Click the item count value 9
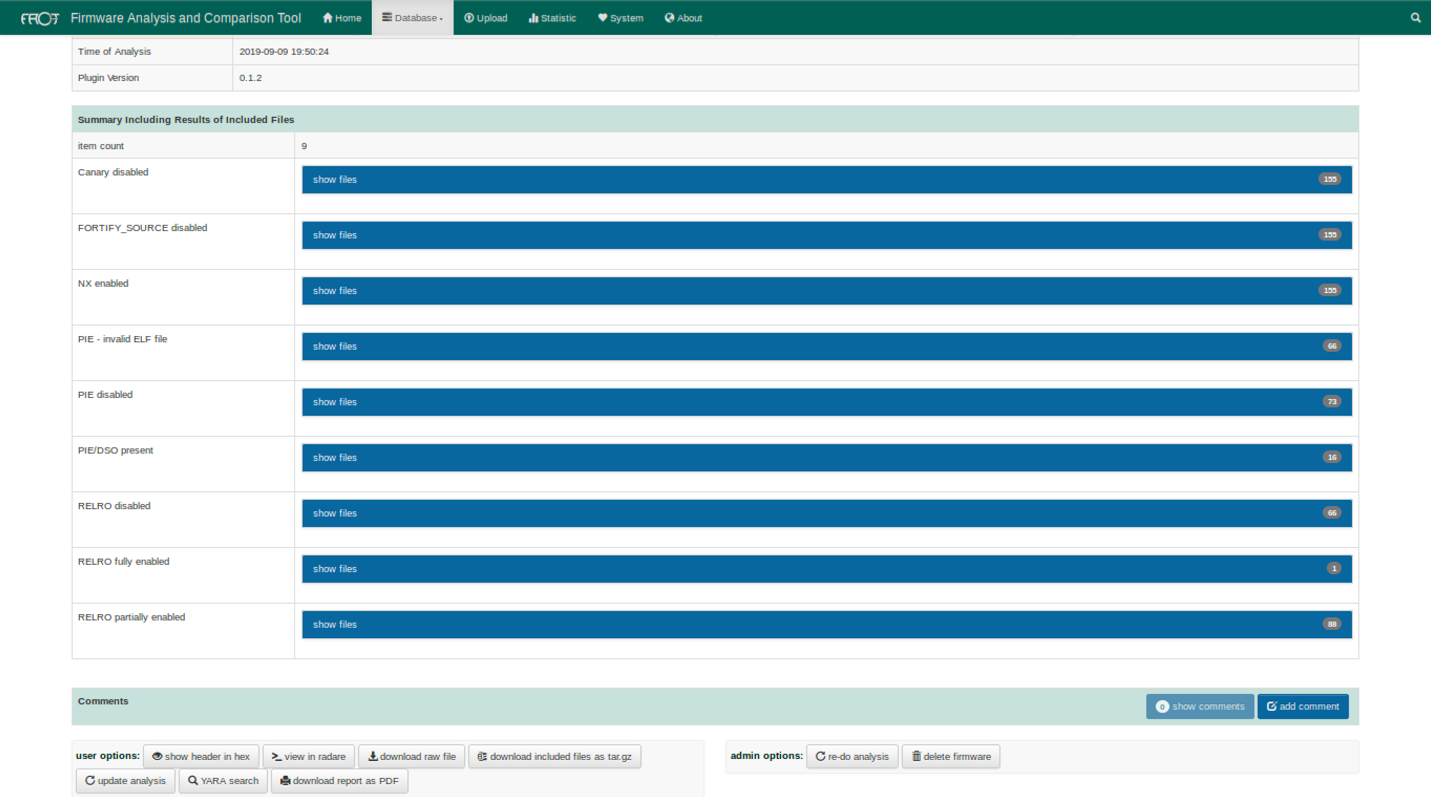Image resolution: width=1431 pixels, height=797 pixels. point(304,146)
